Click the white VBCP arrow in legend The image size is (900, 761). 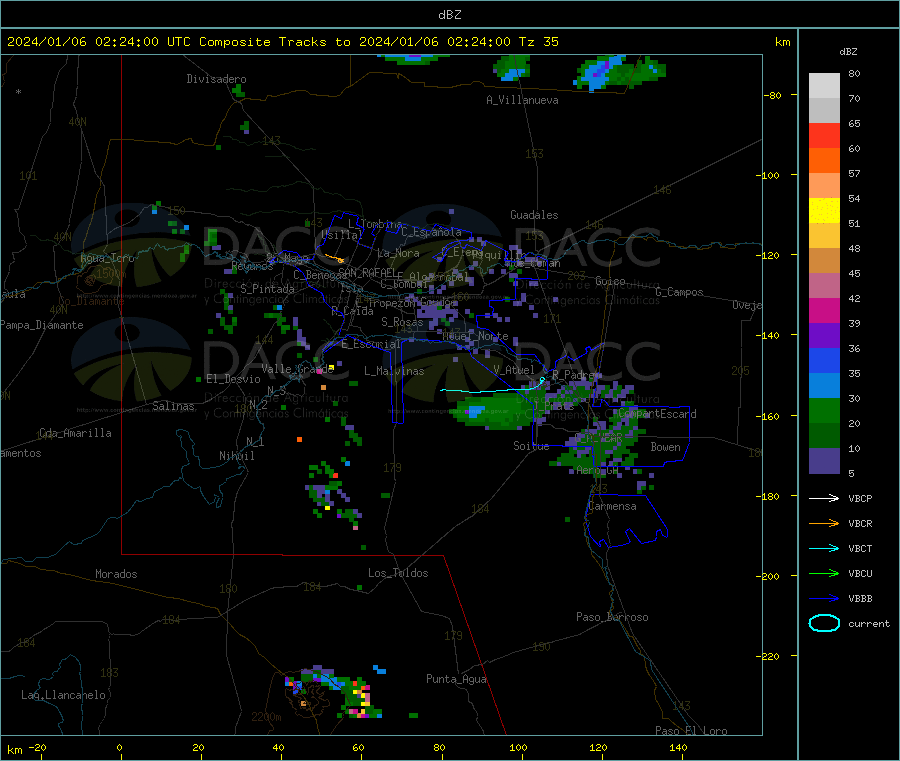click(824, 498)
